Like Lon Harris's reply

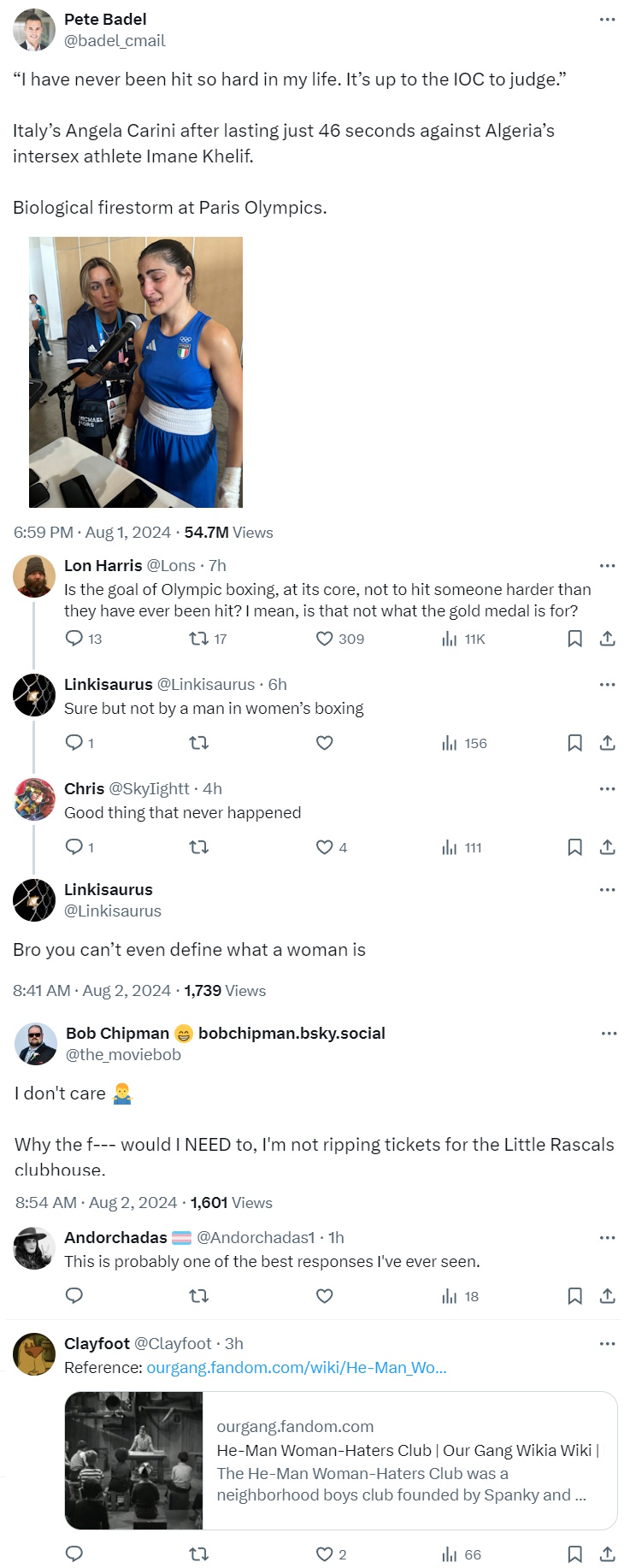pos(325,639)
